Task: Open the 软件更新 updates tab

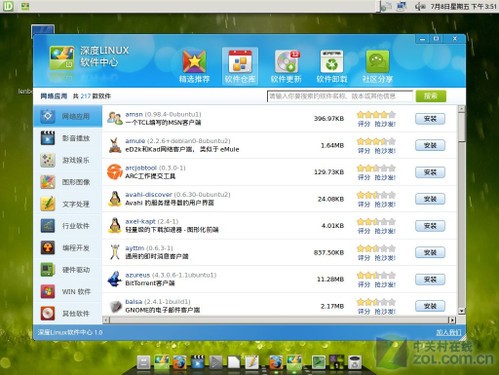Action: pyautogui.click(x=286, y=66)
